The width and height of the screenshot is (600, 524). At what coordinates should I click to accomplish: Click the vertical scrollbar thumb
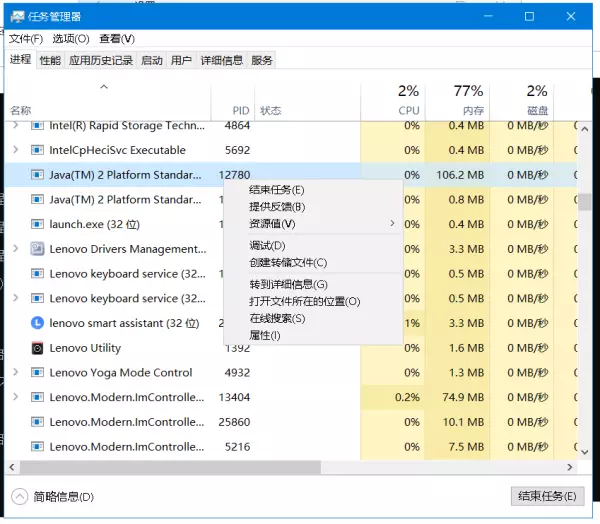pos(584,202)
